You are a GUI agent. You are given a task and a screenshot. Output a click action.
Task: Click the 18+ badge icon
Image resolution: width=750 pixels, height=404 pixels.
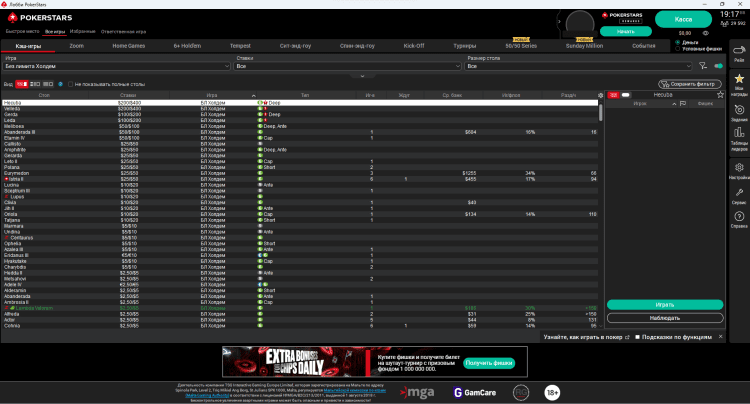(552, 393)
